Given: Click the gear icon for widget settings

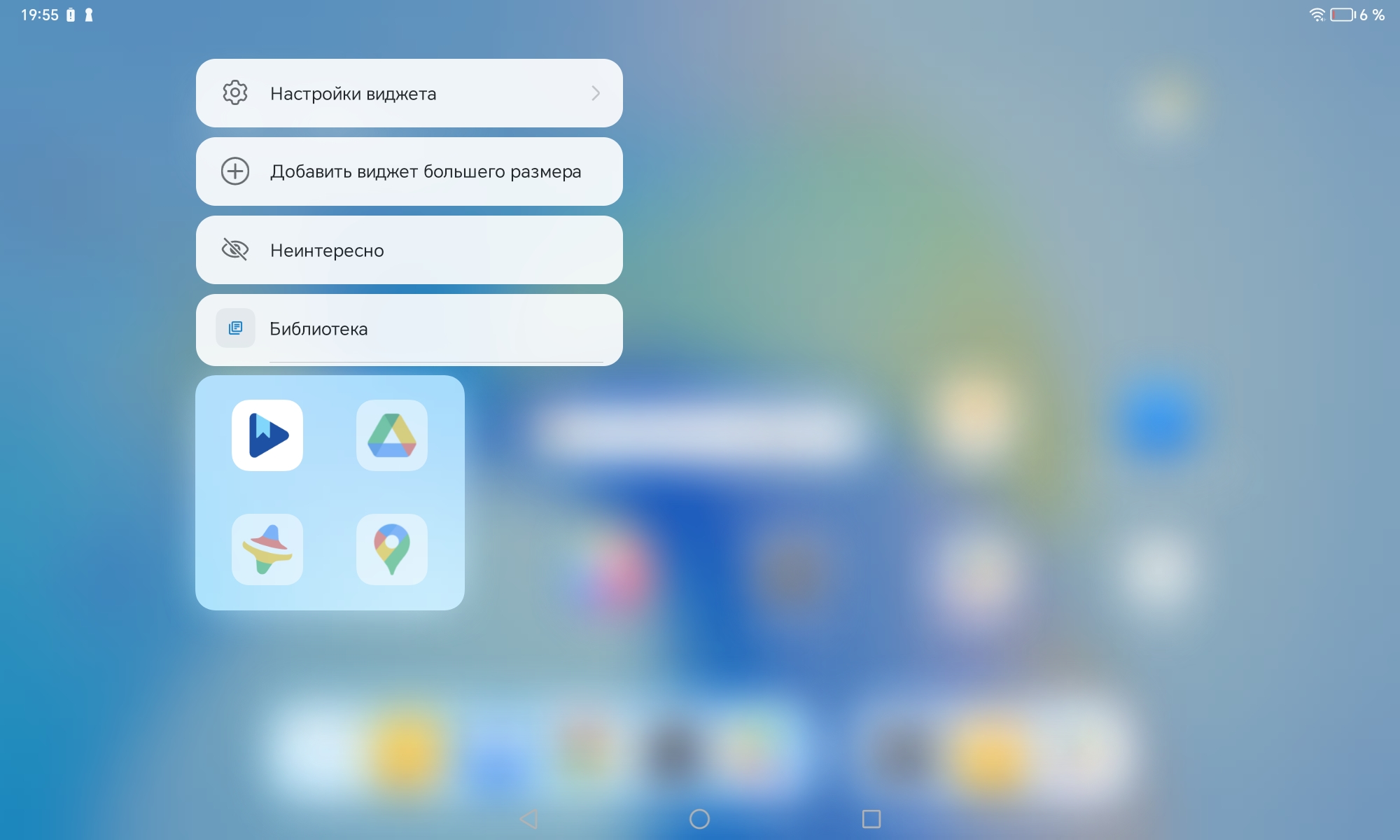Looking at the screenshot, I should 235,93.
